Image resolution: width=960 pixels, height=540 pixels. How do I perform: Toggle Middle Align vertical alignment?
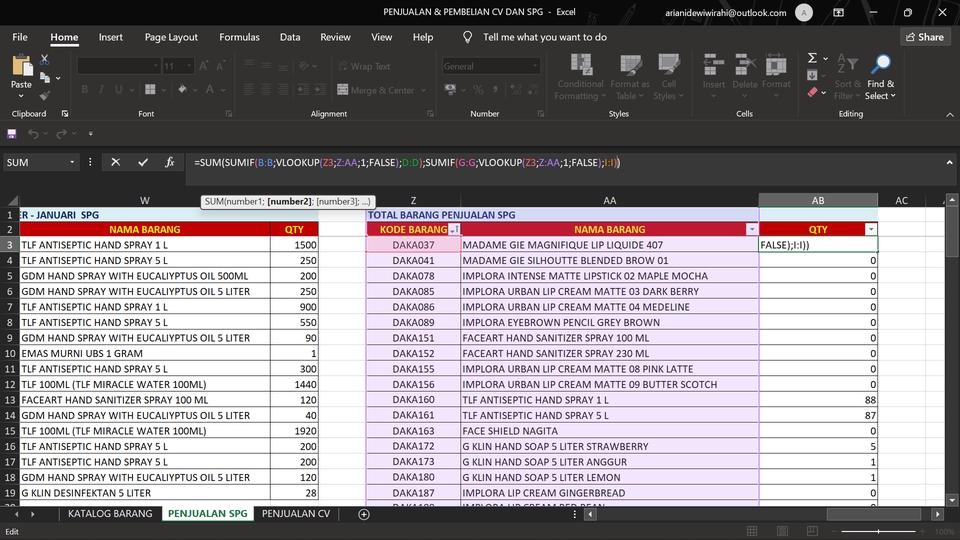[266, 66]
